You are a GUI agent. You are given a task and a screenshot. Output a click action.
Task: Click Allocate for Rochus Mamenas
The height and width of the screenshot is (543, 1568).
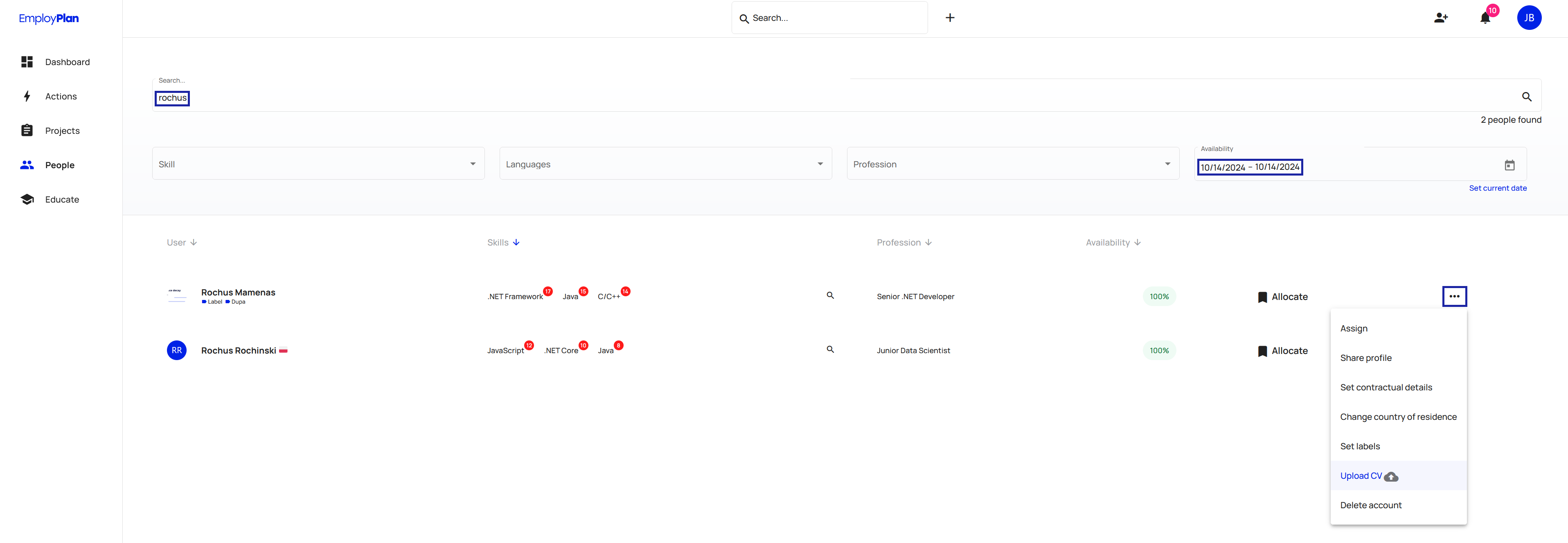pyautogui.click(x=1282, y=297)
